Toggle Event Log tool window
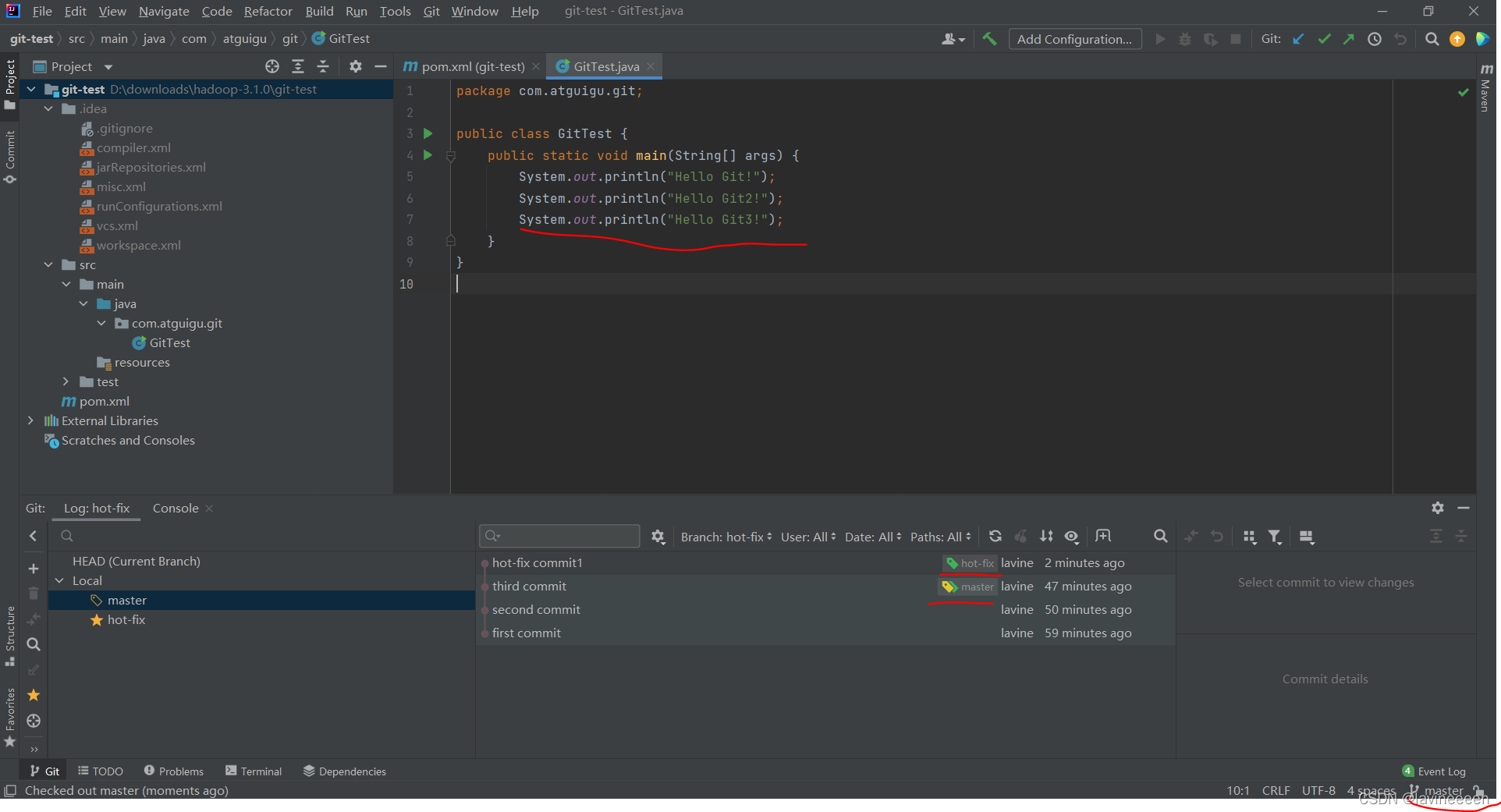1501x812 pixels. tap(1434, 771)
